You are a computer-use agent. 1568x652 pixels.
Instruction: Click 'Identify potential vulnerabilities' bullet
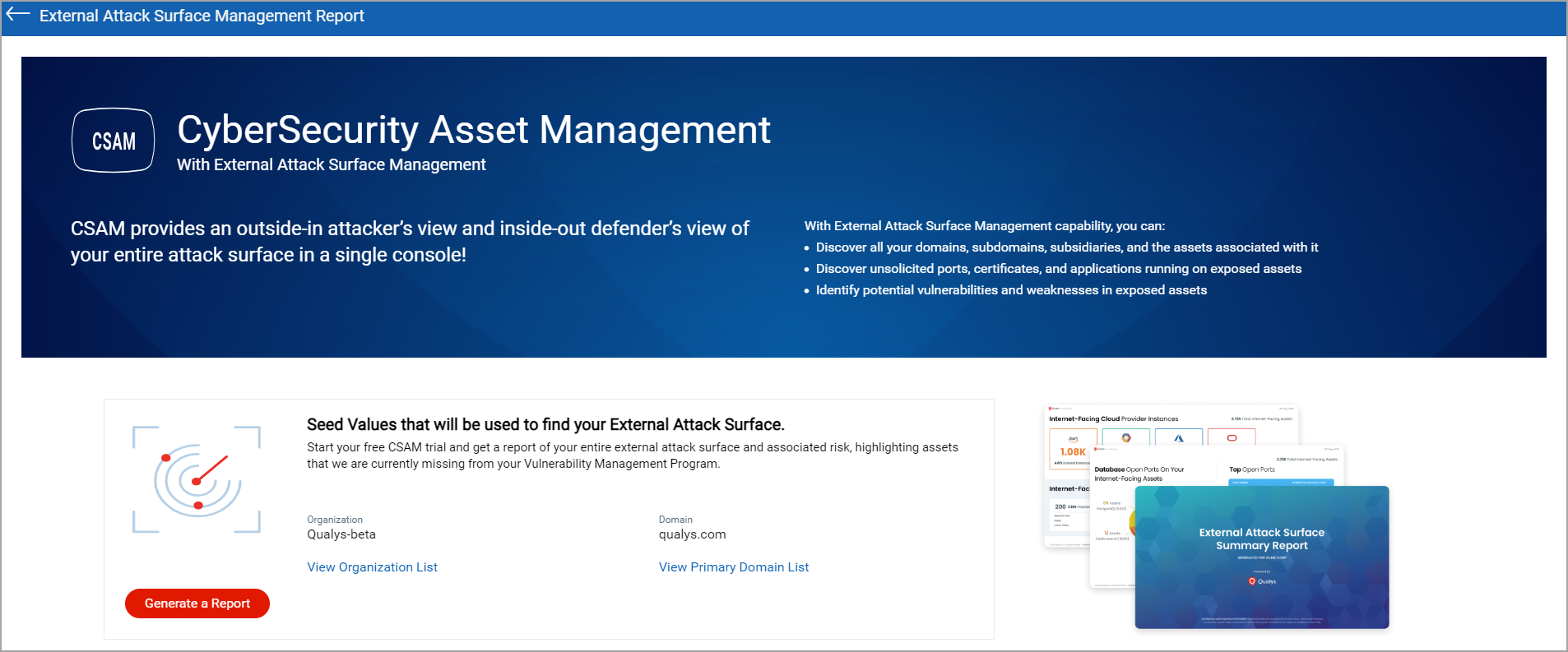1011,290
